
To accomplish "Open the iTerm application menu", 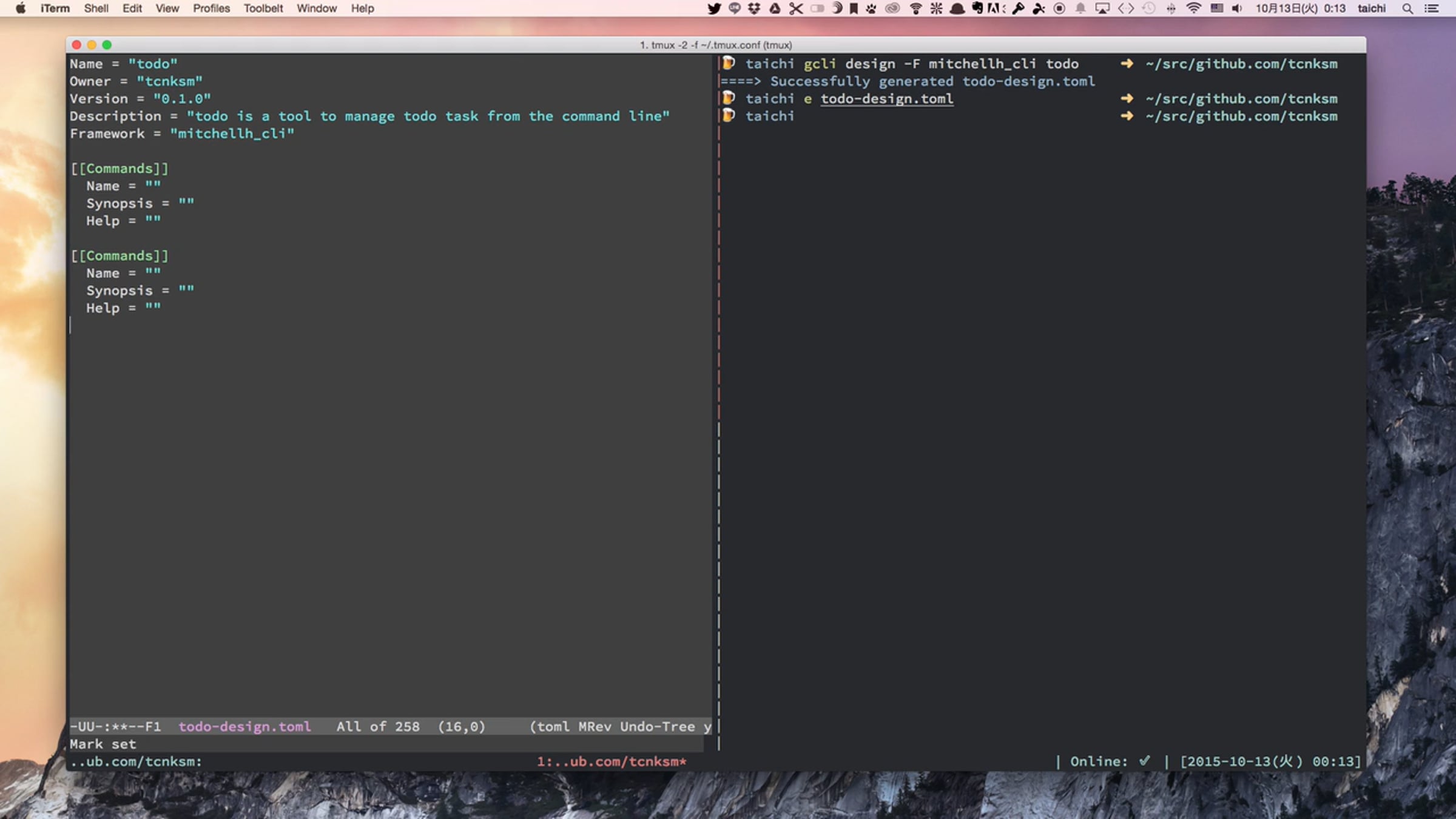I will pyautogui.click(x=55, y=8).
